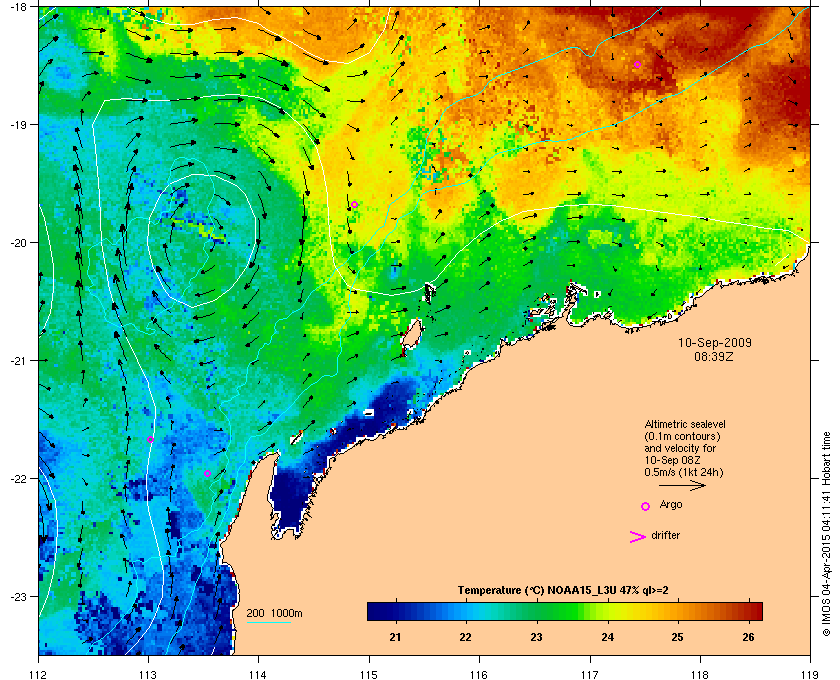Click the temperature color bar at 26

(x=748, y=611)
